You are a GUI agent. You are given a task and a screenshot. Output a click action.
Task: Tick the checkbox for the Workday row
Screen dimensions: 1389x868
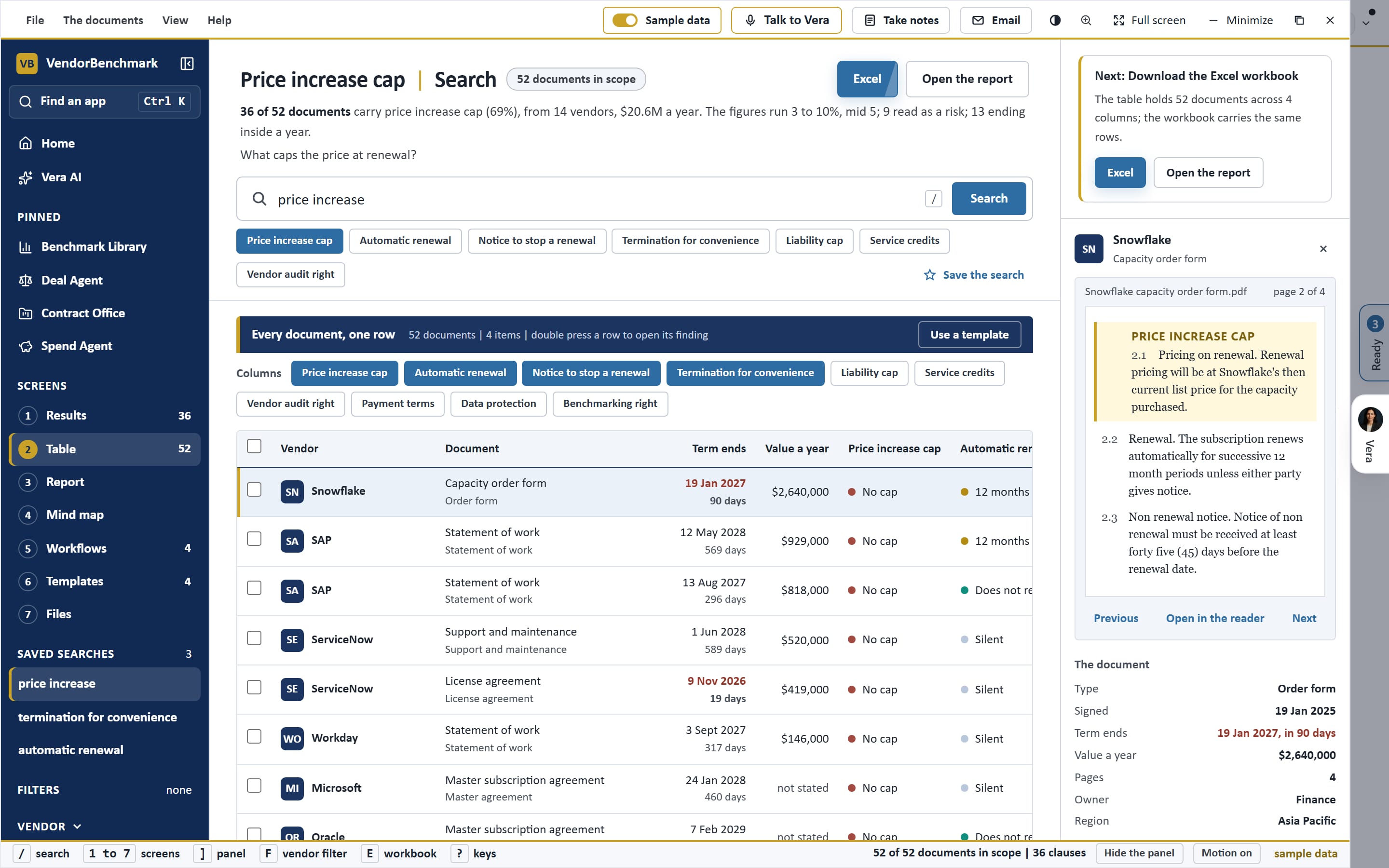tap(254, 736)
